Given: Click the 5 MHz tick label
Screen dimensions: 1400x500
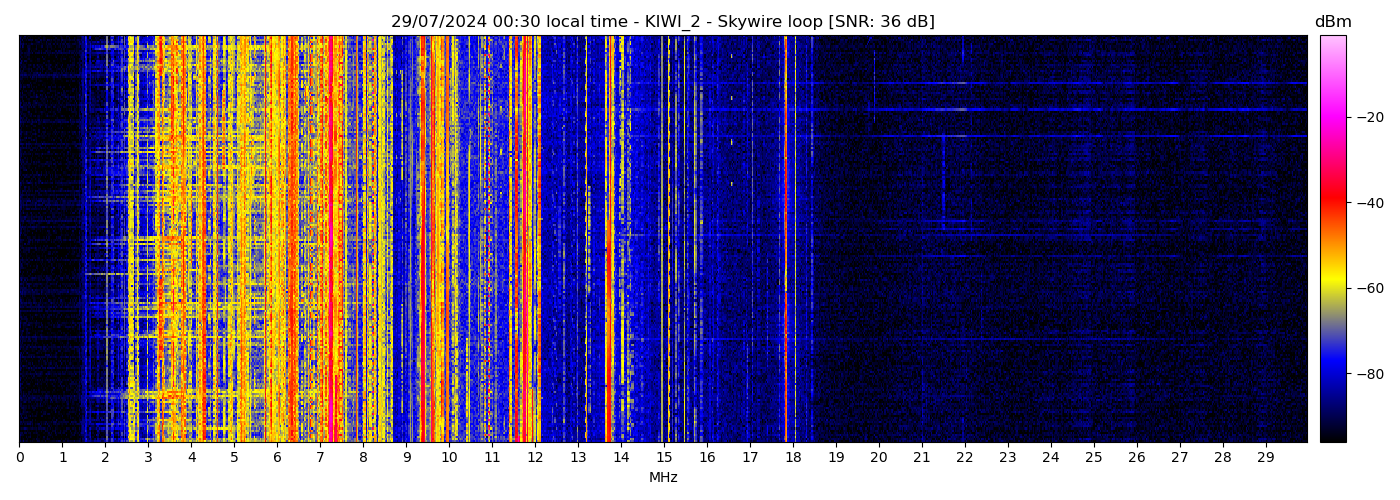Looking at the screenshot, I should pyautogui.click(x=234, y=457).
